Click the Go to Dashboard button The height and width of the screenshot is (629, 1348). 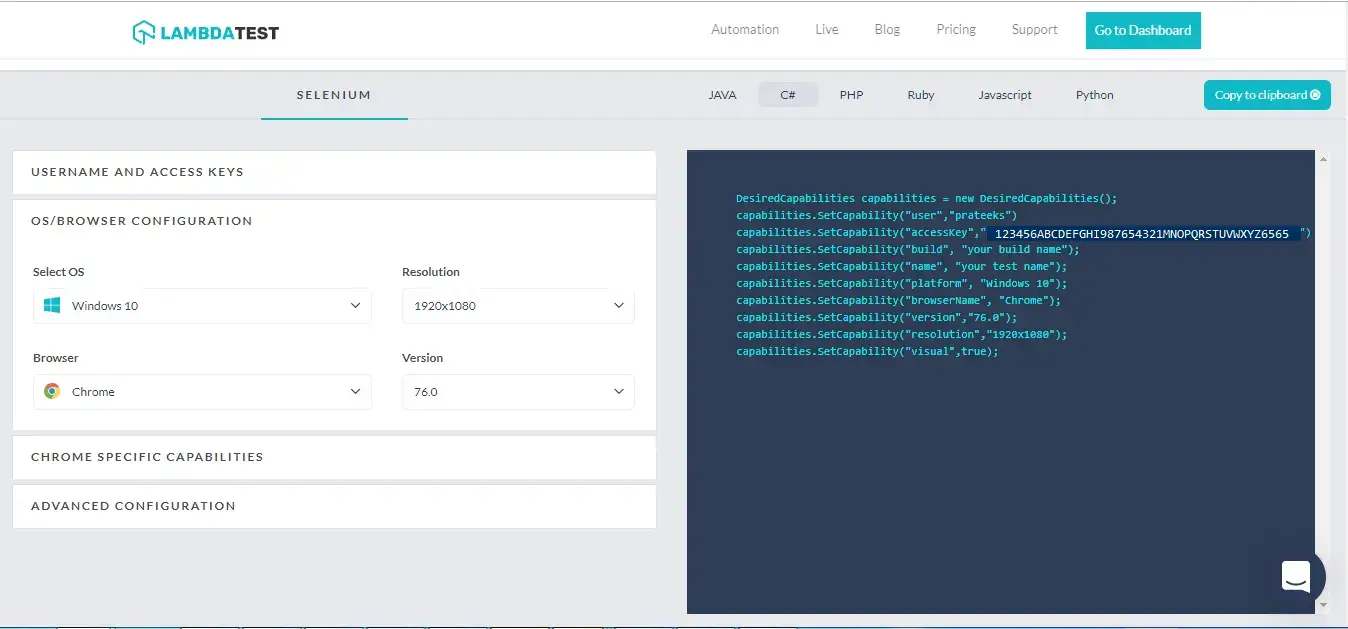(x=1142, y=30)
